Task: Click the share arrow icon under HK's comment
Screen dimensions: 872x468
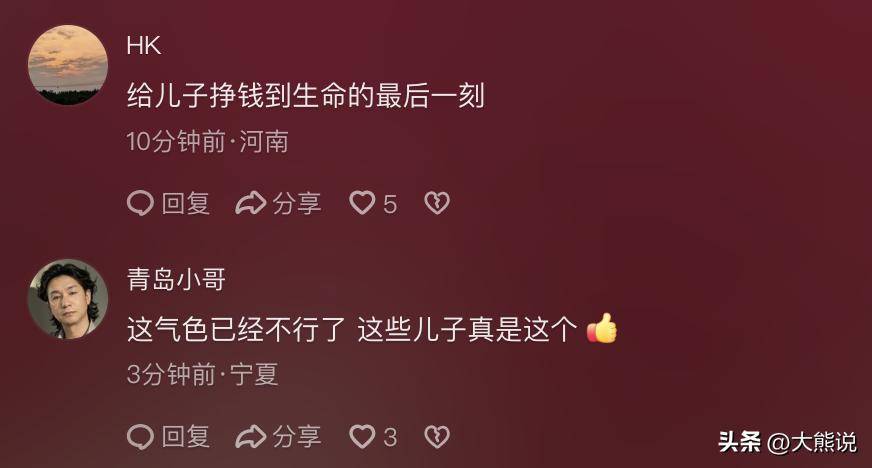Action: pos(251,203)
